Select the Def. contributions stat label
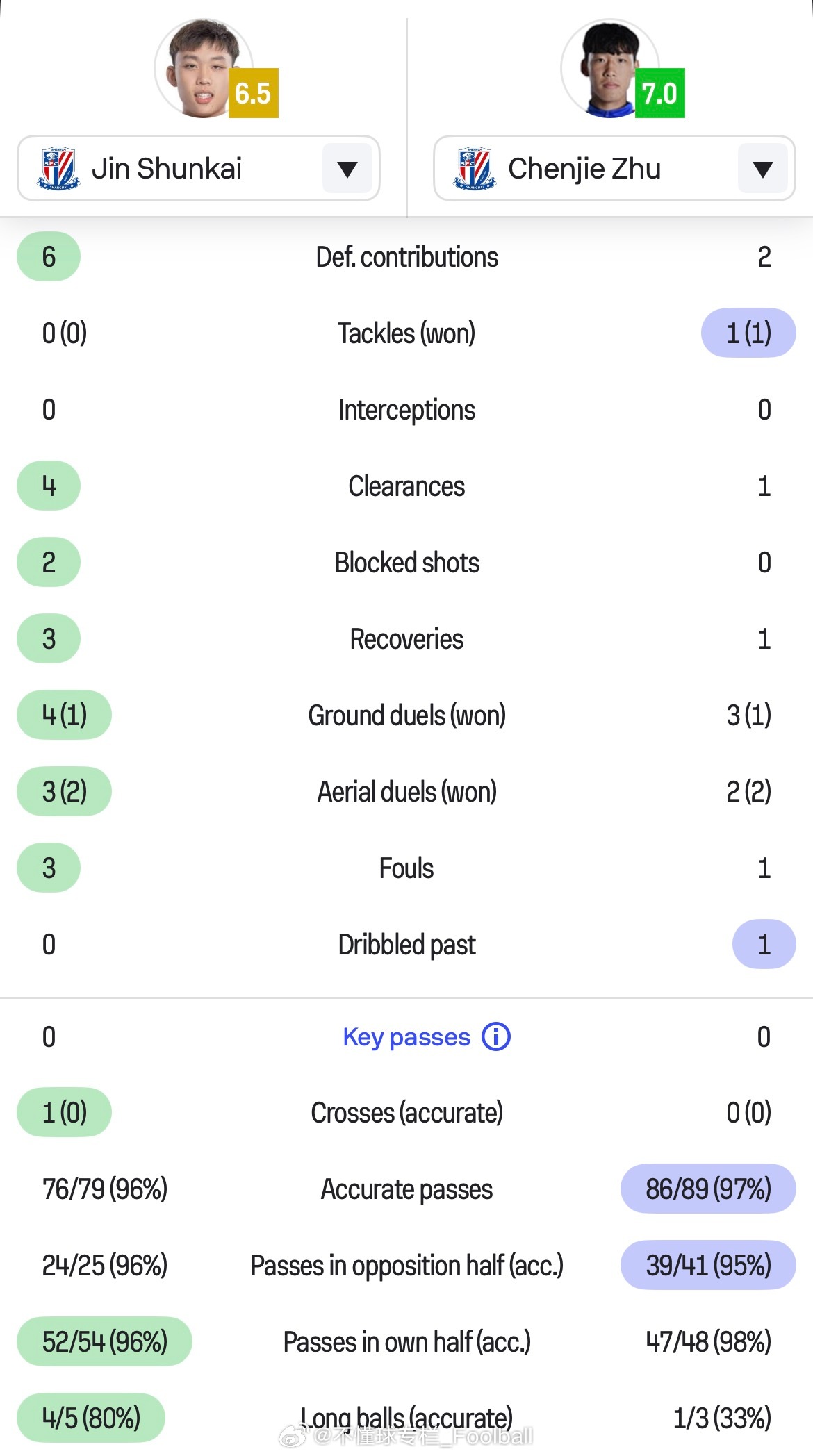This screenshot has height=1456, width=813. 406,257
